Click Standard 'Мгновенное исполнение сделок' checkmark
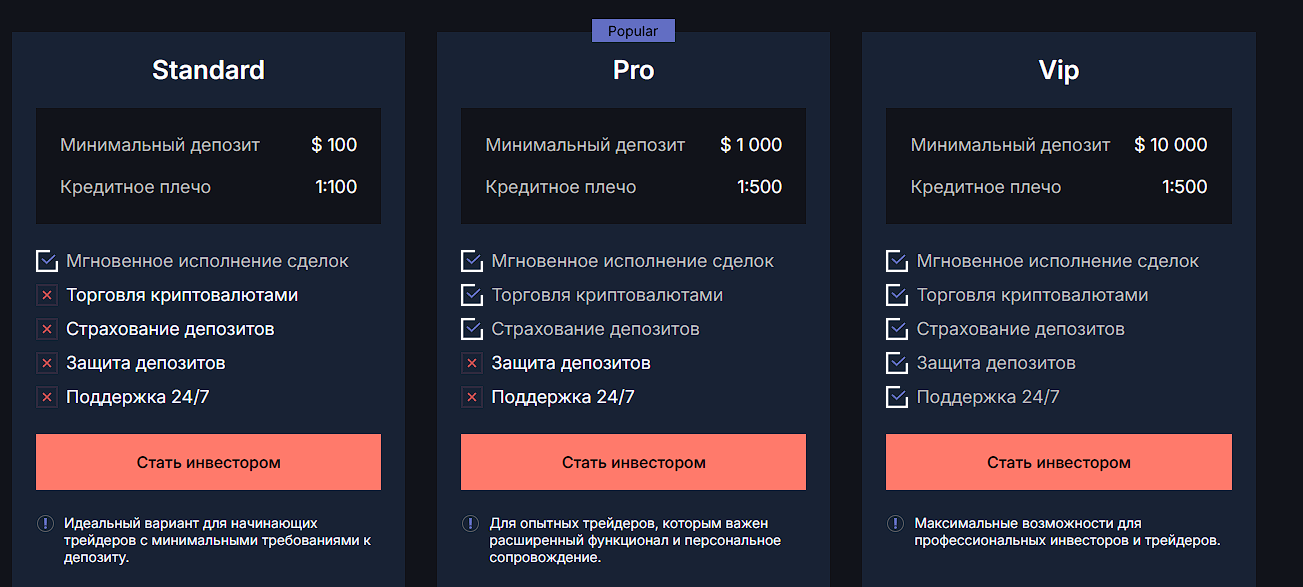 coord(47,261)
